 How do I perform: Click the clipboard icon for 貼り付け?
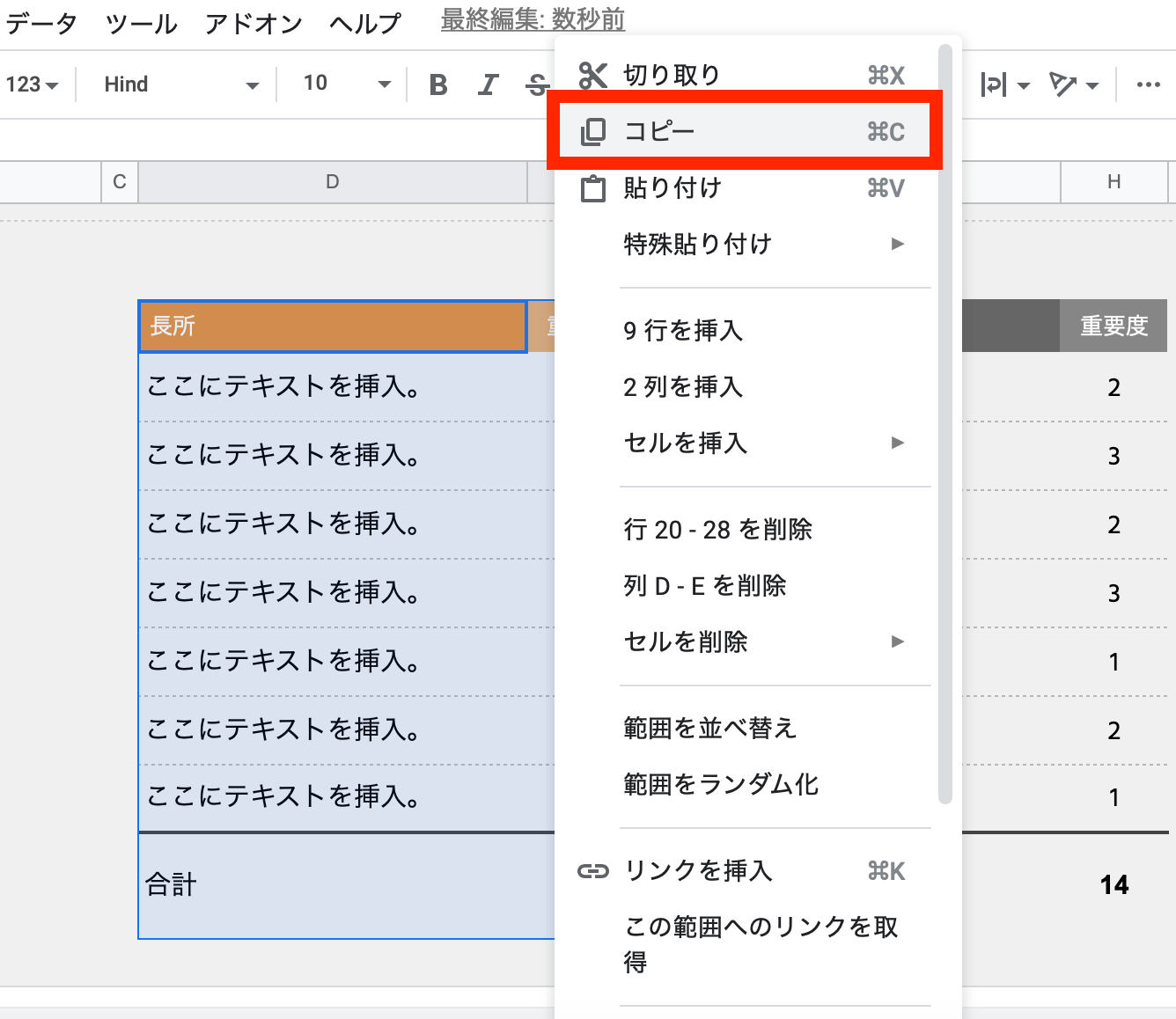(593, 188)
